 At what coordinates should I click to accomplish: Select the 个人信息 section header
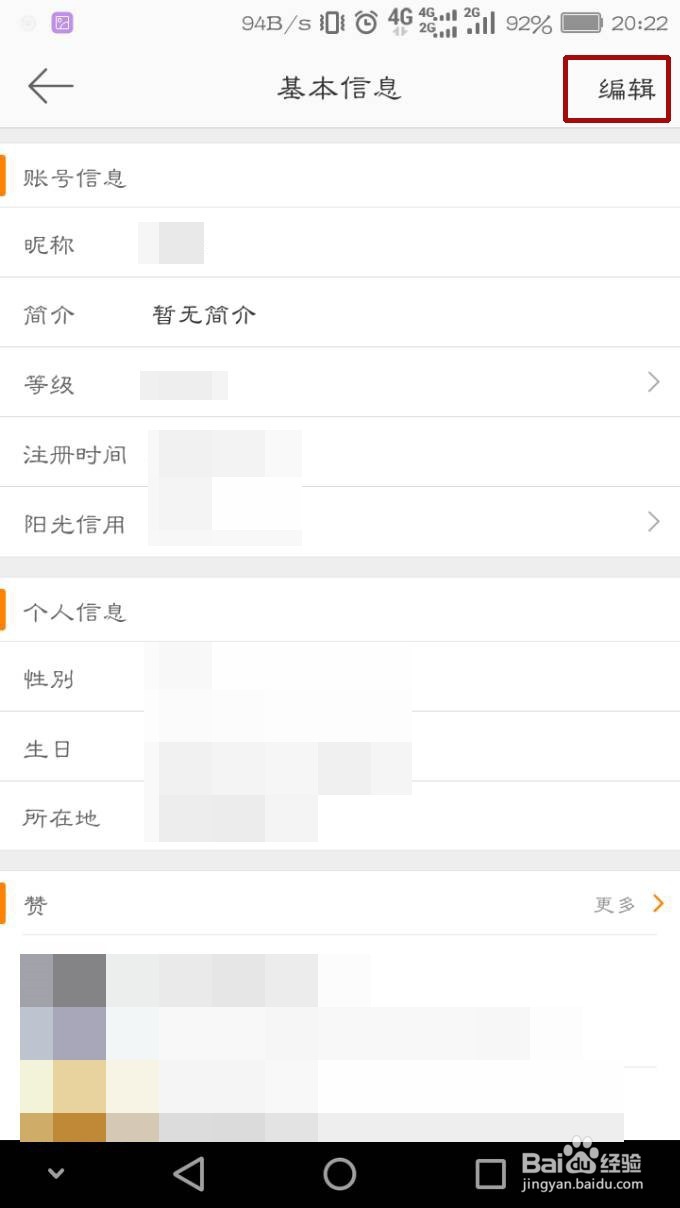coord(74,610)
